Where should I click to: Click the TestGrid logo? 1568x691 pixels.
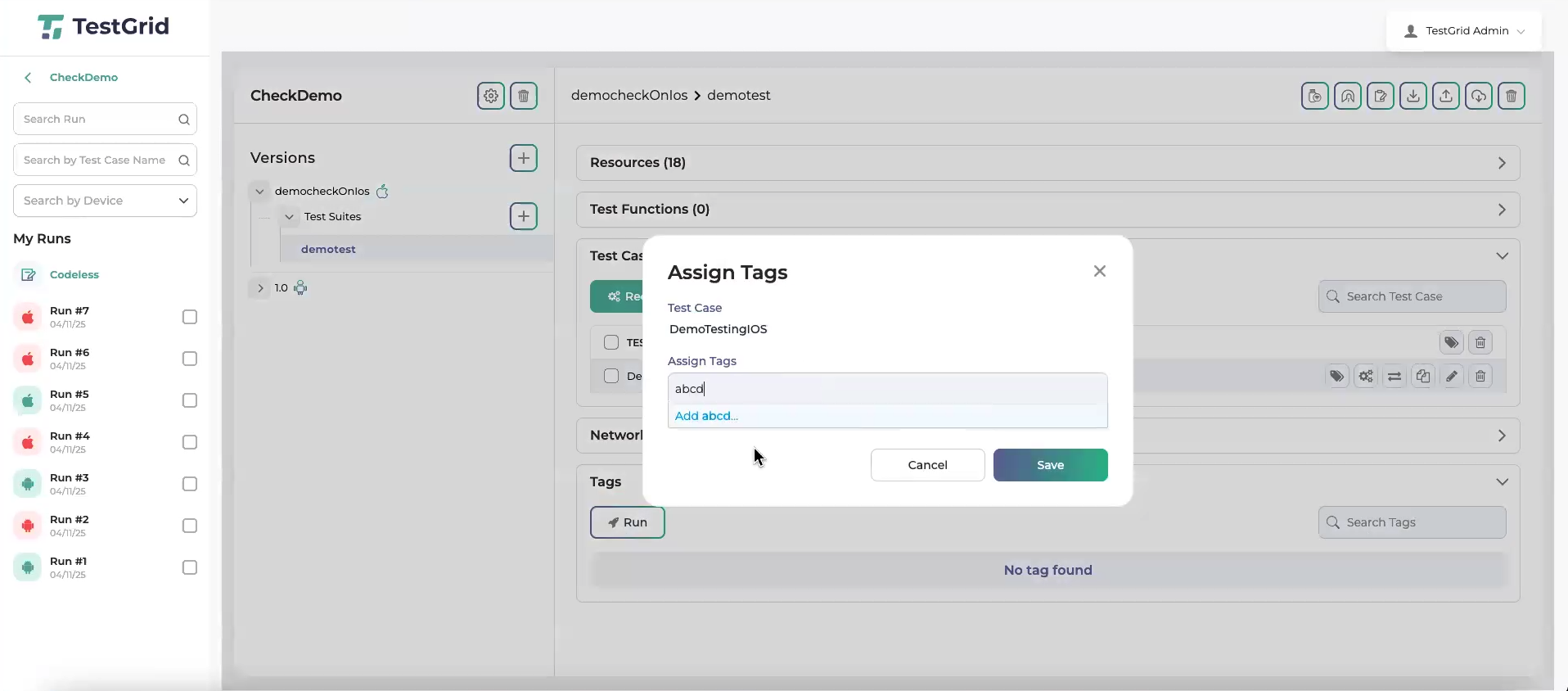(x=103, y=26)
